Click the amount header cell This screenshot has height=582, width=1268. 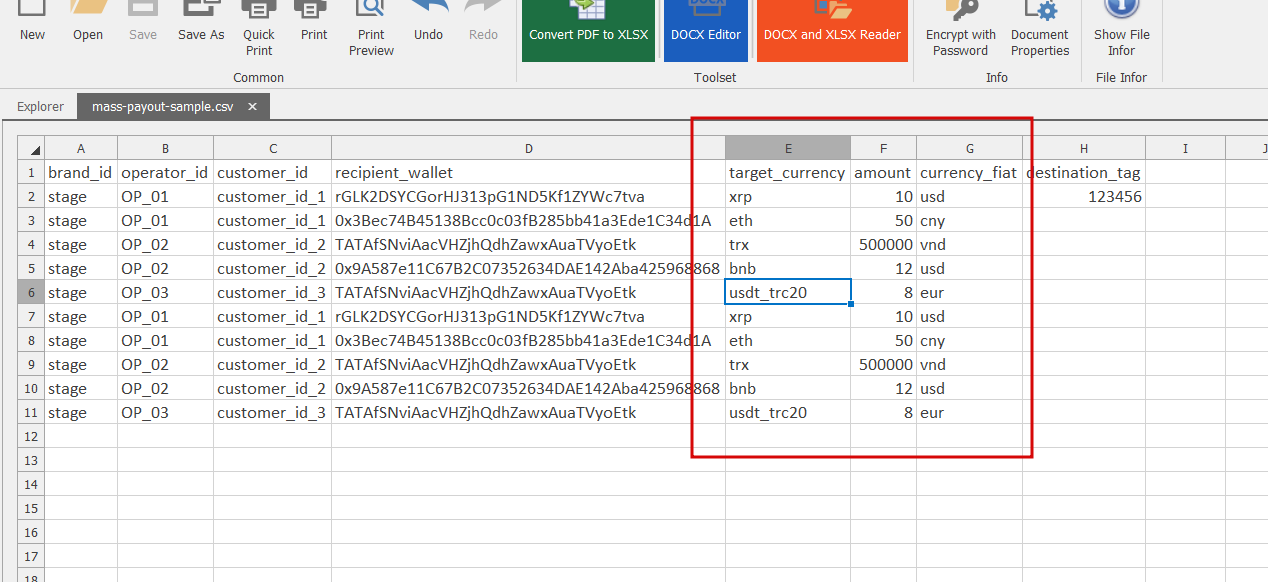[883, 172]
